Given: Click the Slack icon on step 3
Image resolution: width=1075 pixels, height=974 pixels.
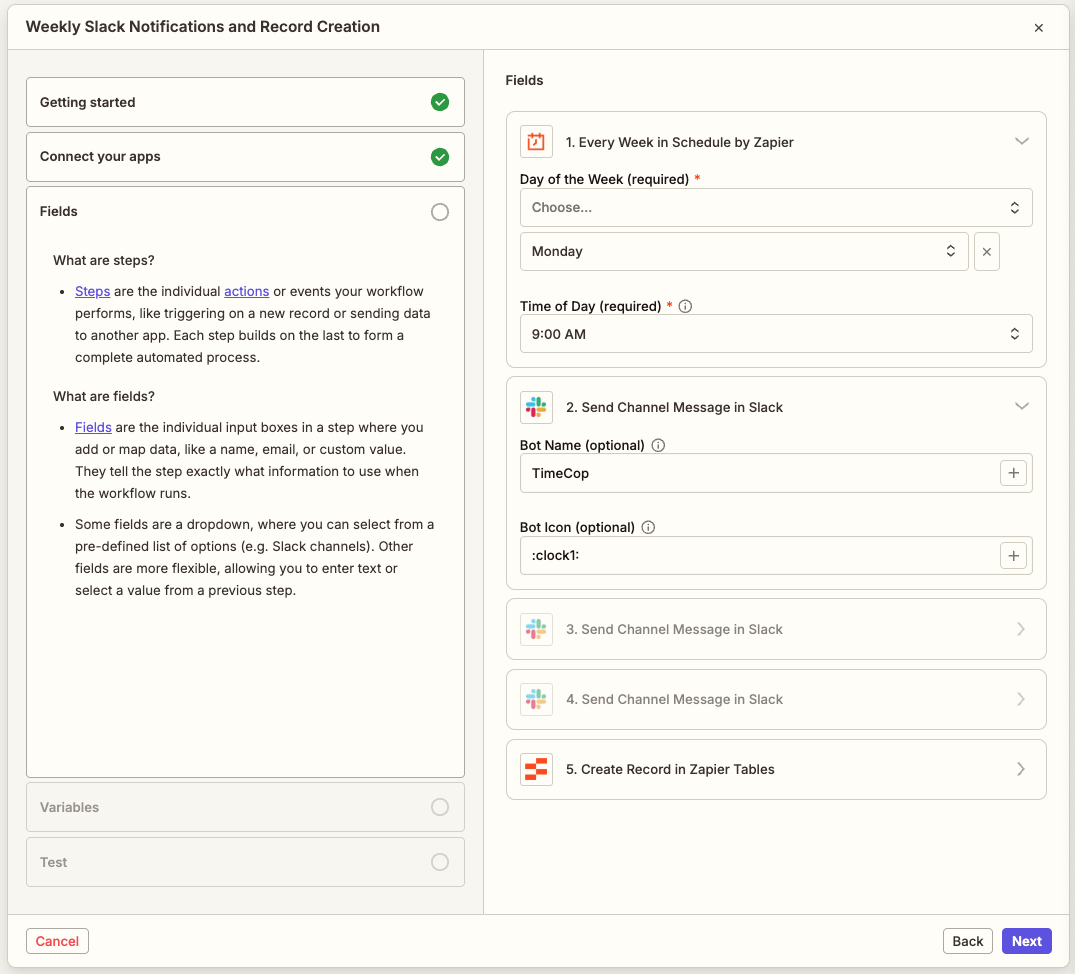Looking at the screenshot, I should pyautogui.click(x=536, y=629).
